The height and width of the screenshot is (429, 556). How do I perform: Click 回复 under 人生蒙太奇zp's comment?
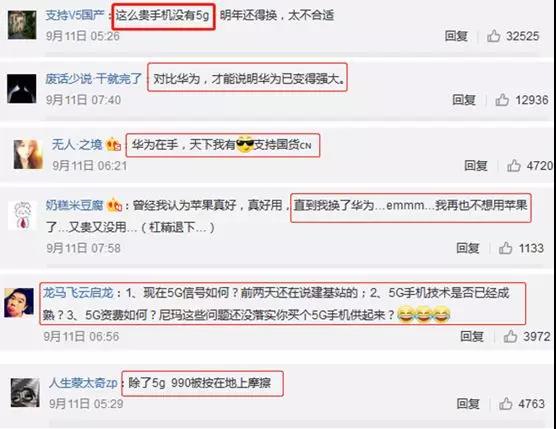[468, 403]
